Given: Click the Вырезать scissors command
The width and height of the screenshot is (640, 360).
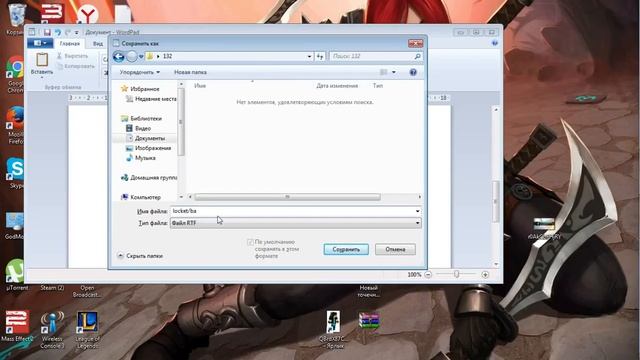Looking at the screenshot, I should [73, 56].
